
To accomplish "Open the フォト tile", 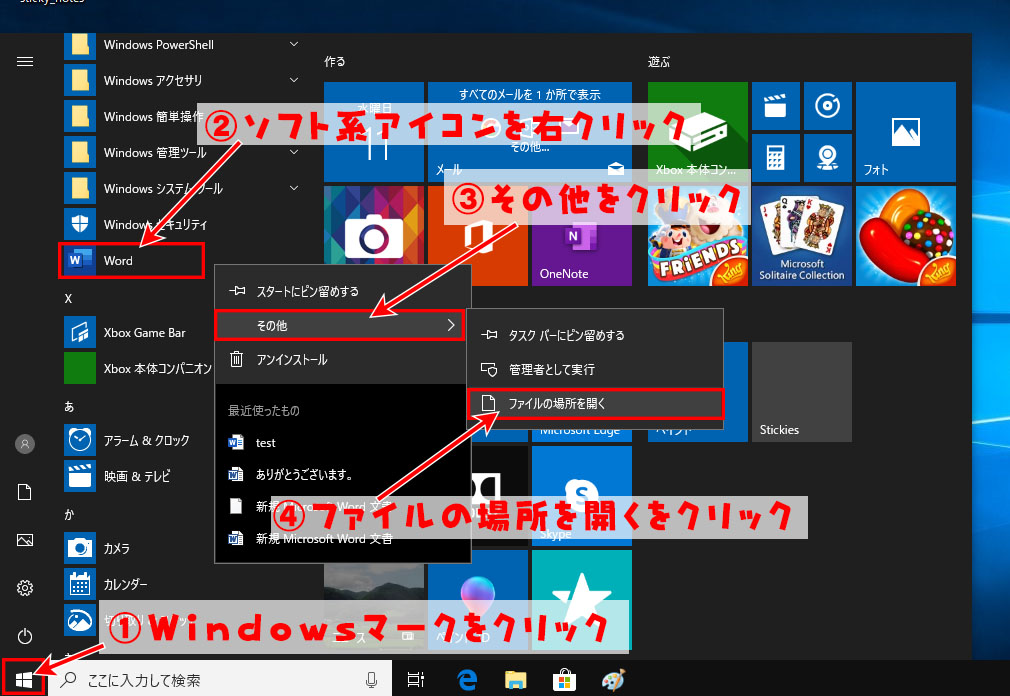I will (906, 131).
